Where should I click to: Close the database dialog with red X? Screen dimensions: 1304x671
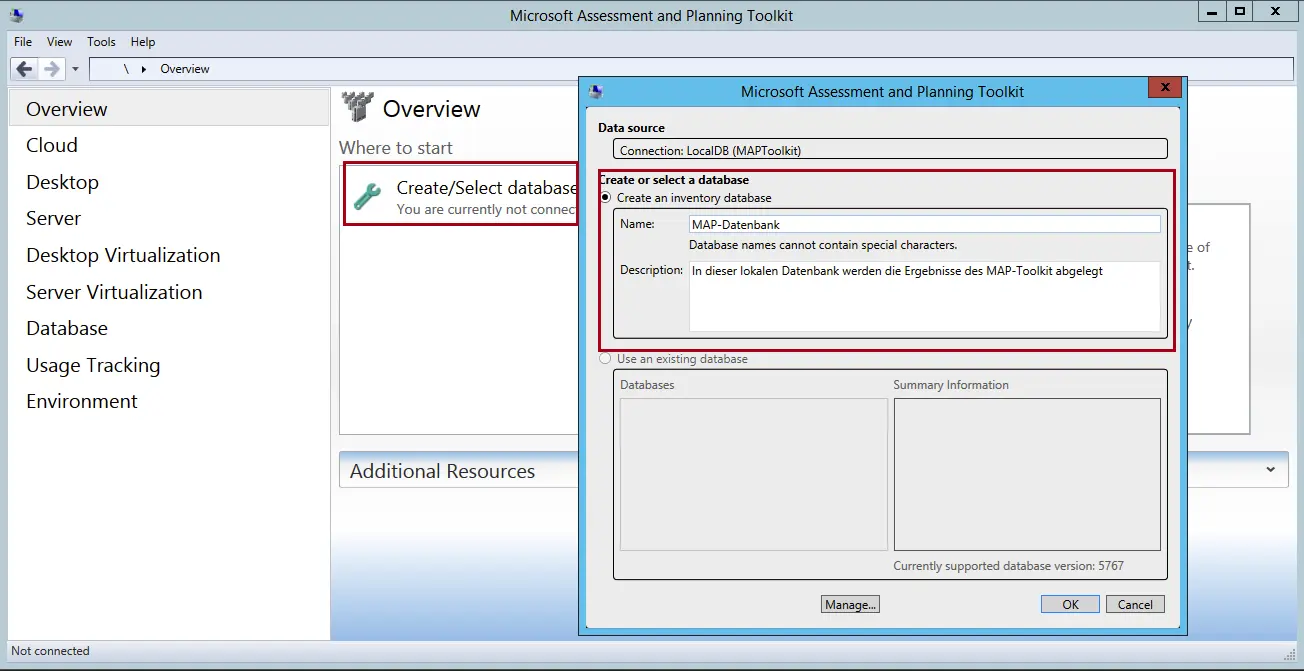pos(1164,88)
